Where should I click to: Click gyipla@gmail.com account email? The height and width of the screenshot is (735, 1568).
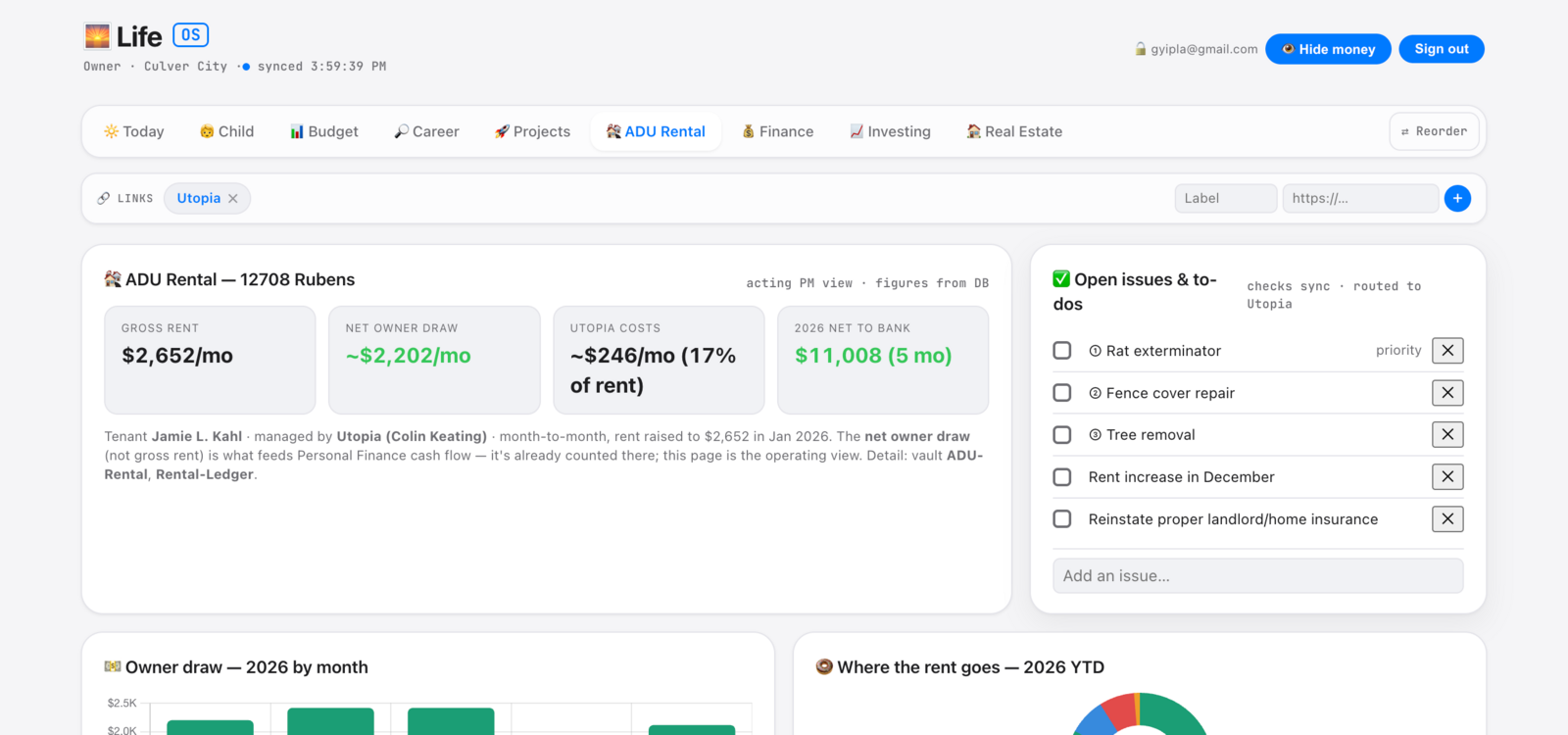[x=1204, y=49]
